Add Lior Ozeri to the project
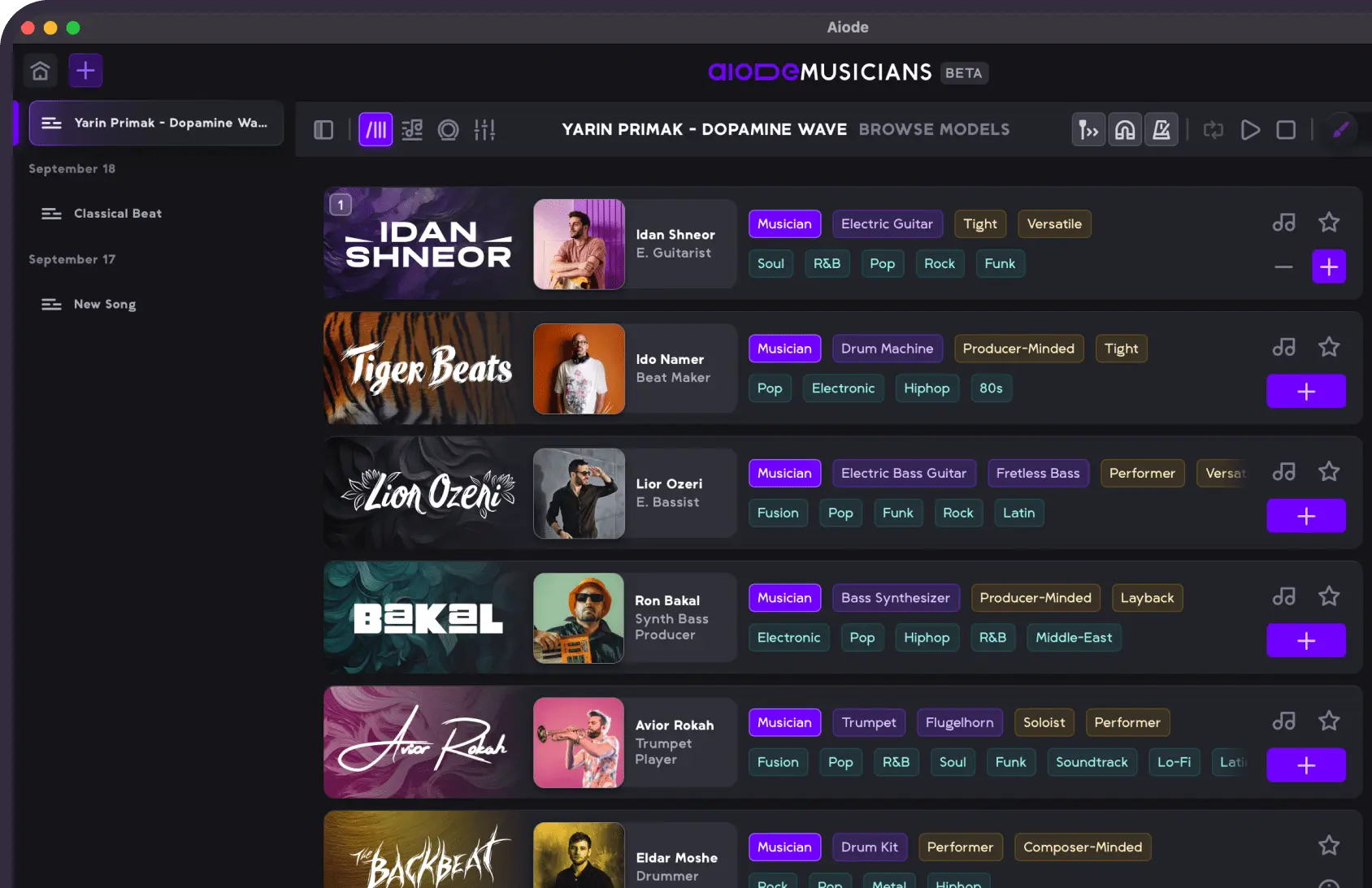This screenshot has width=1372, height=888. click(x=1306, y=516)
